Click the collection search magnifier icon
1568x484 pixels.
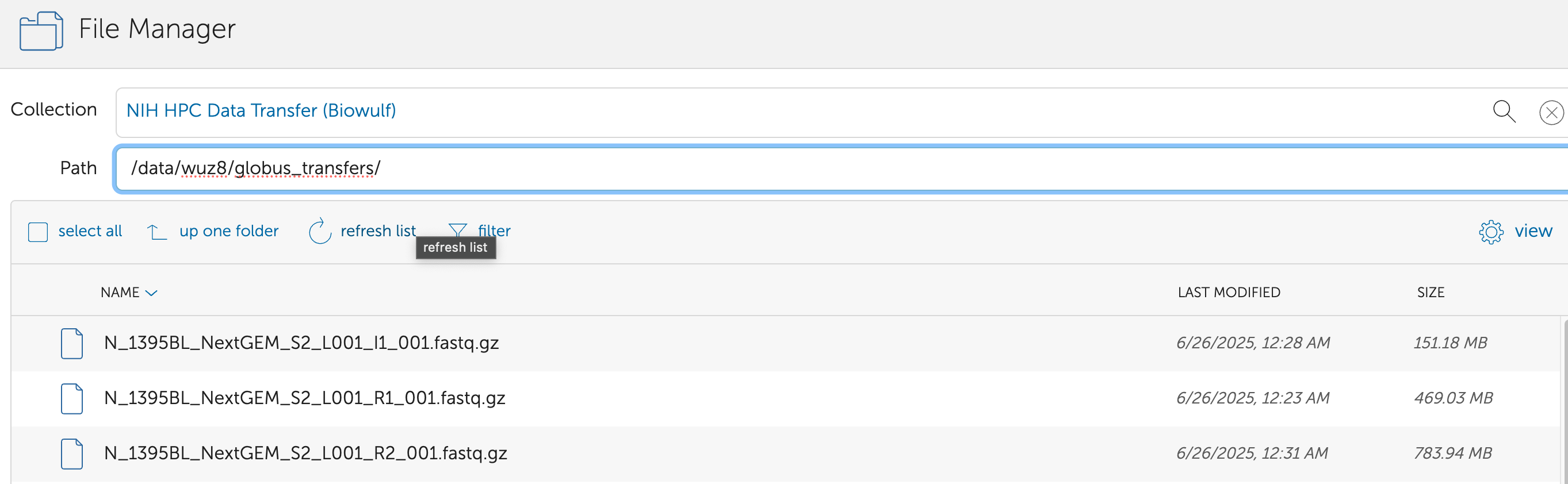pyautogui.click(x=1504, y=112)
